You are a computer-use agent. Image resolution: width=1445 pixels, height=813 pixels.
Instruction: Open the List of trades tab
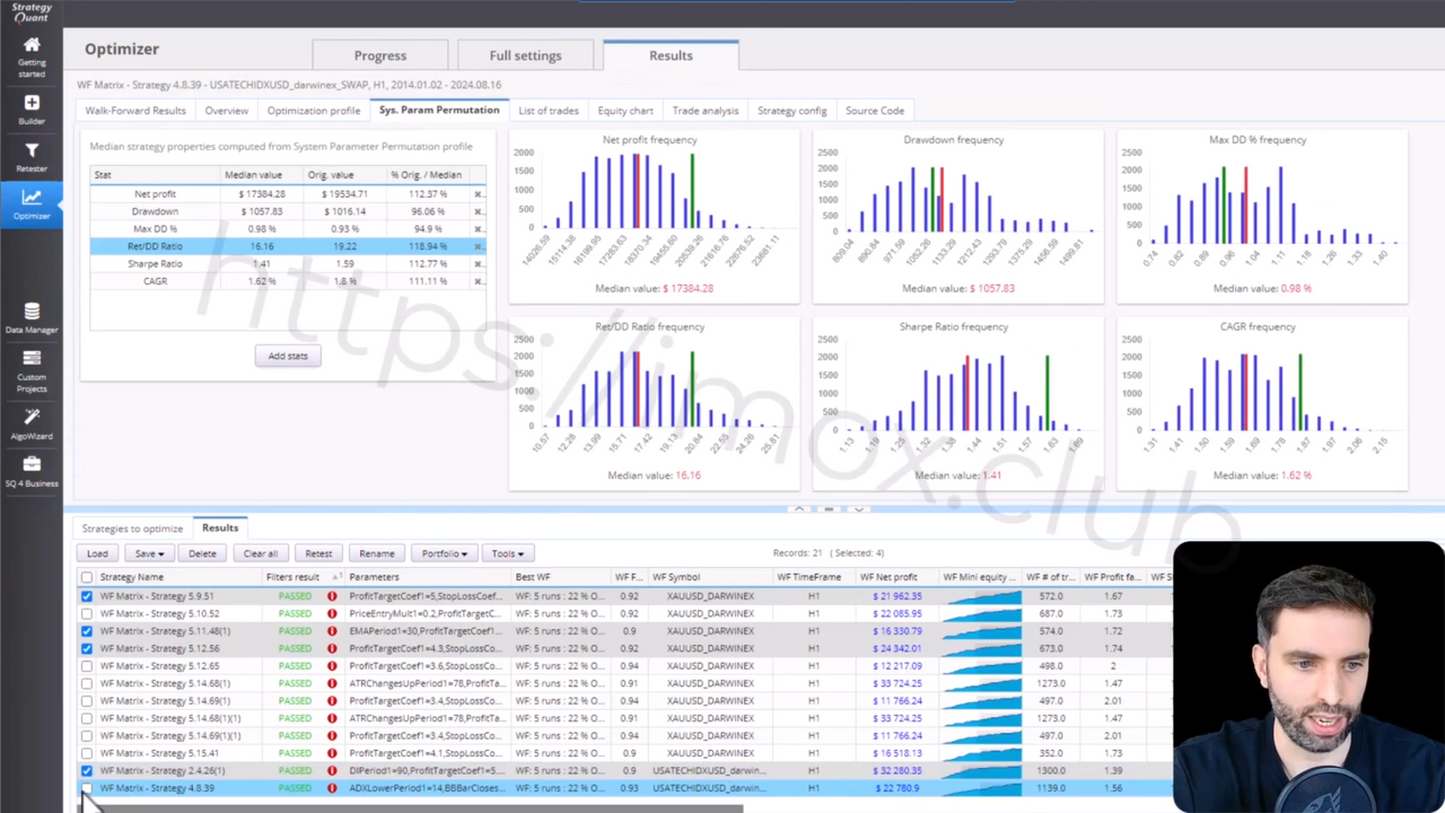(x=548, y=111)
